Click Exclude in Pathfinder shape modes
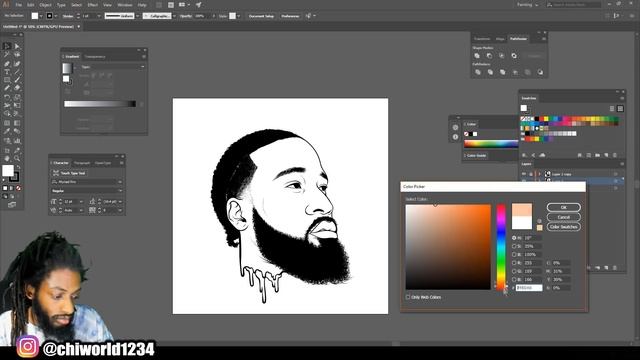Screen dimensions: 640x360 514,56
